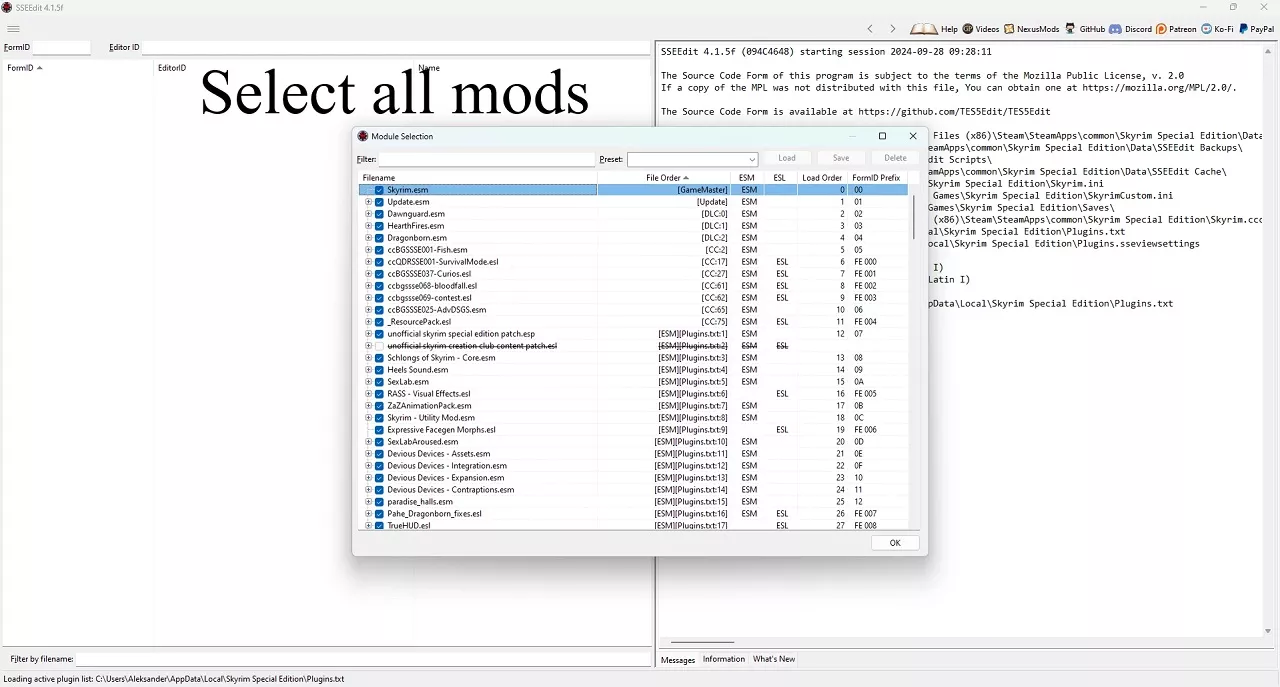Select the Skyrim.esm row name

click(408, 190)
